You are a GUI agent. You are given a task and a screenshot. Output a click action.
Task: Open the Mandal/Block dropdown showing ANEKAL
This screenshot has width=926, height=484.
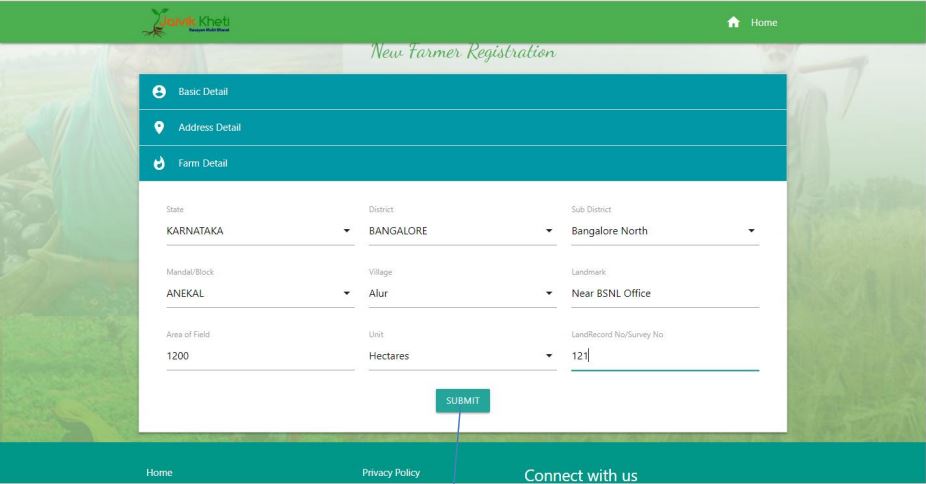(260, 293)
